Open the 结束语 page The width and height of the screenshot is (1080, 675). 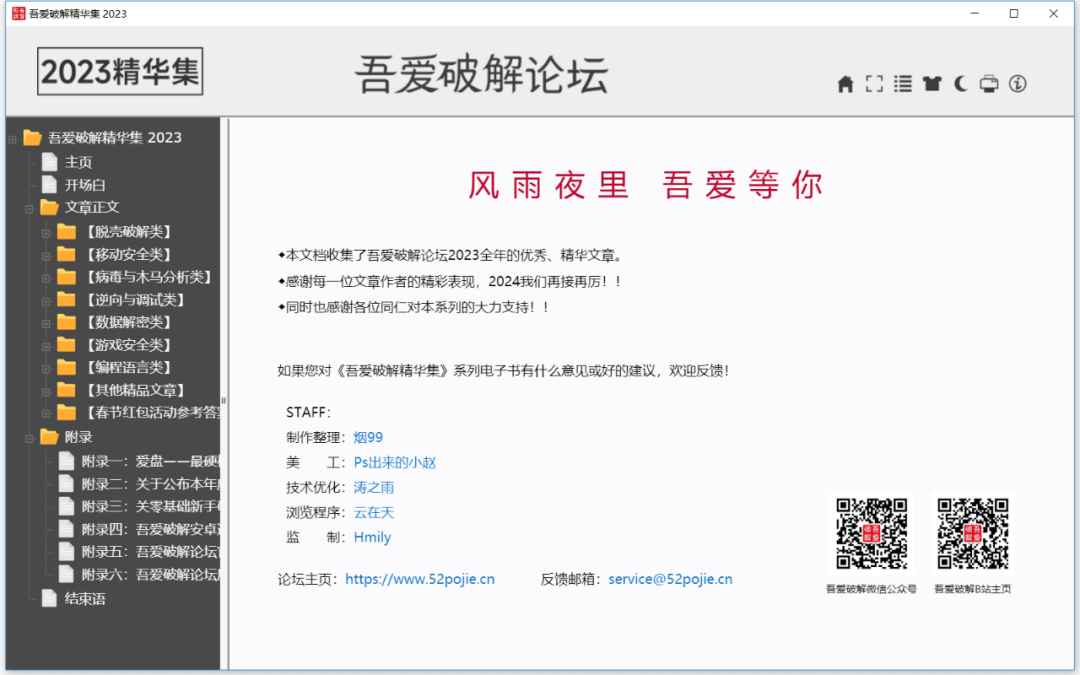[85, 599]
